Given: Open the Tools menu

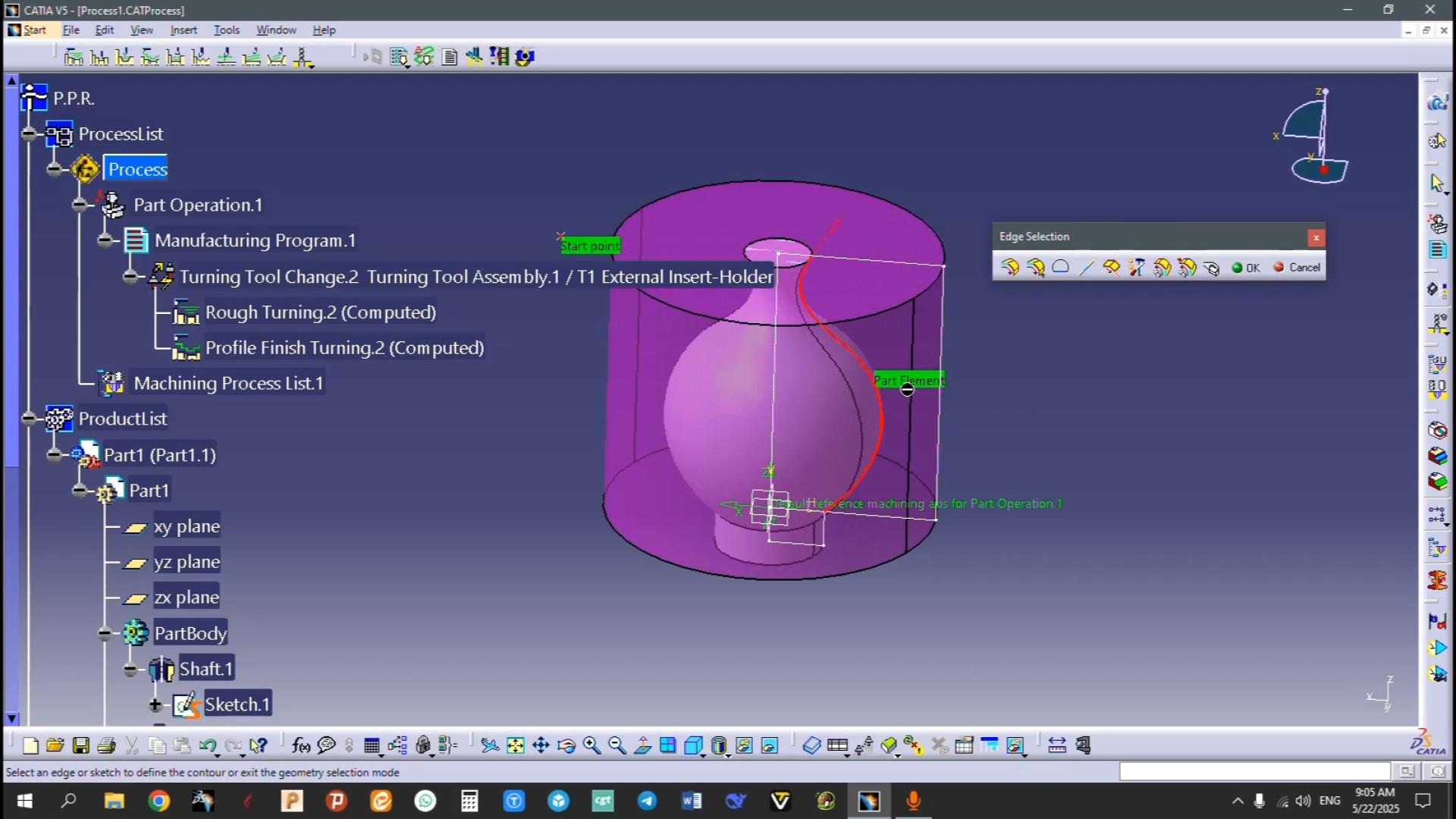Looking at the screenshot, I should tap(226, 30).
